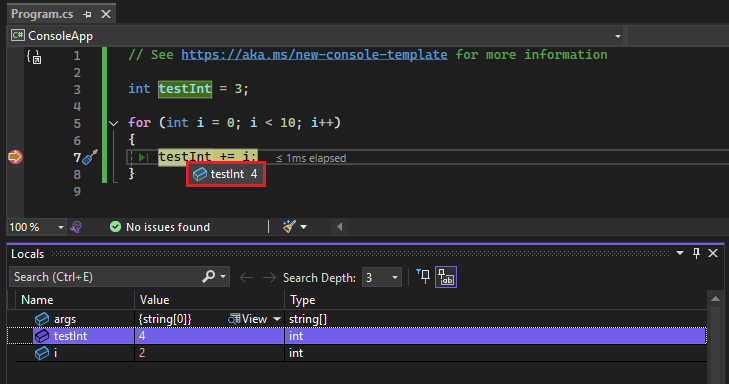Close the Locals window
729x384 pixels.
coord(713,253)
